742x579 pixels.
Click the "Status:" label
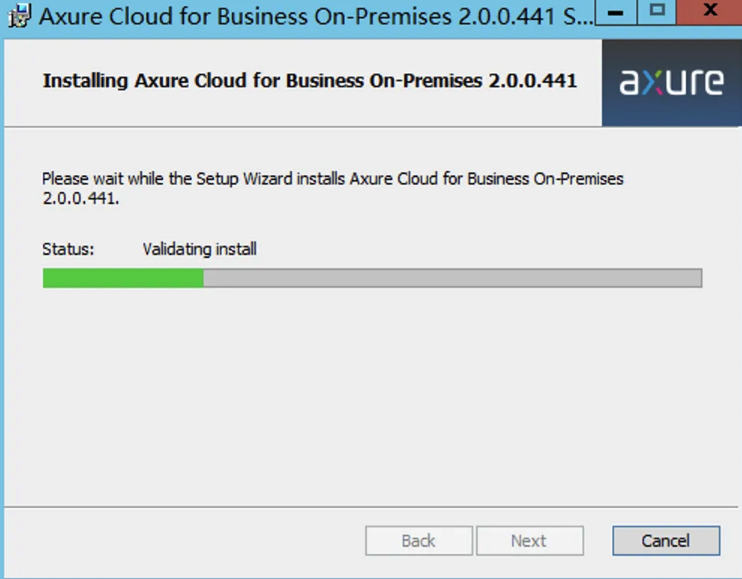tap(68, 249)
